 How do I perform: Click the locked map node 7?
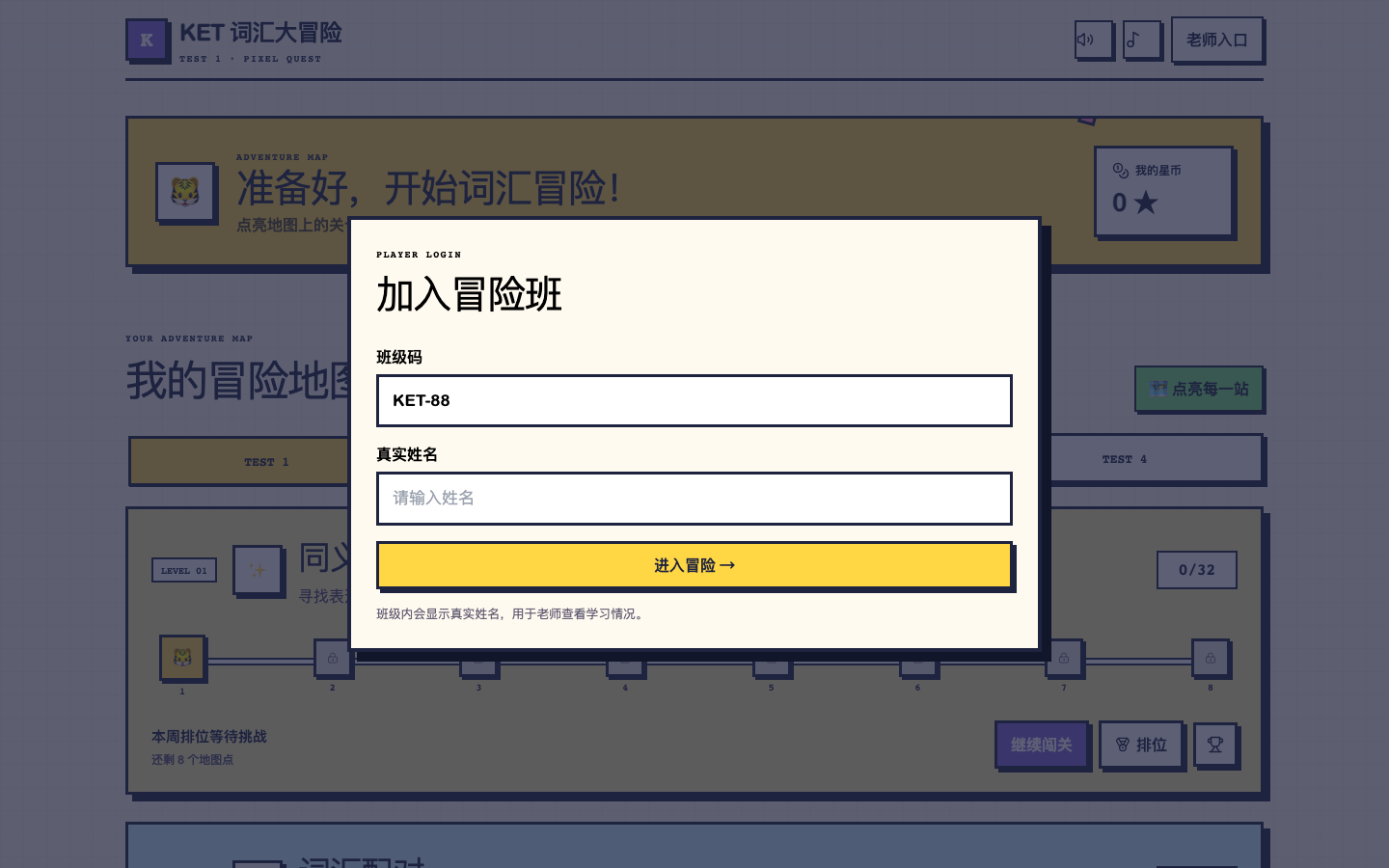1063,658
